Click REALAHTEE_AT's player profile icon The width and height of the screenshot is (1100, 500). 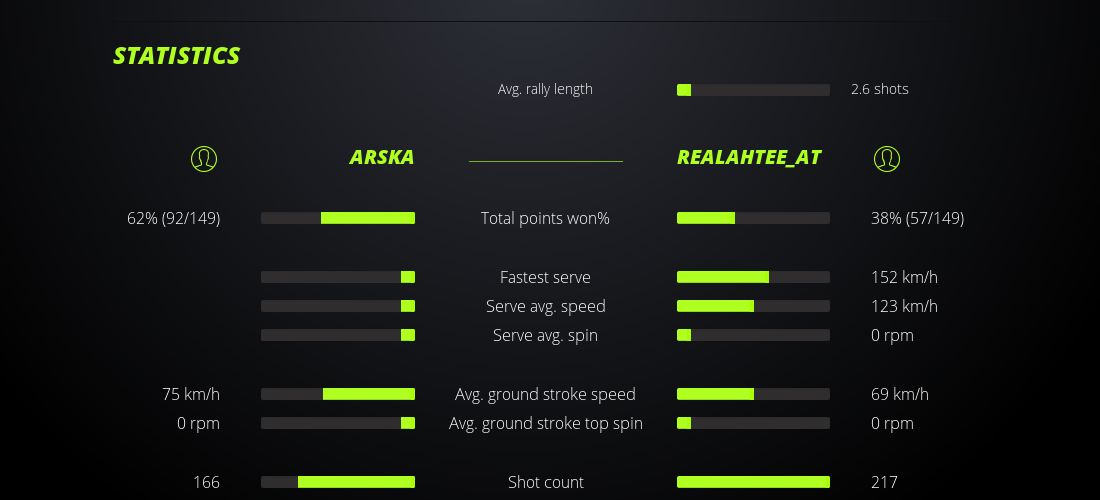(x=887, y=158)
